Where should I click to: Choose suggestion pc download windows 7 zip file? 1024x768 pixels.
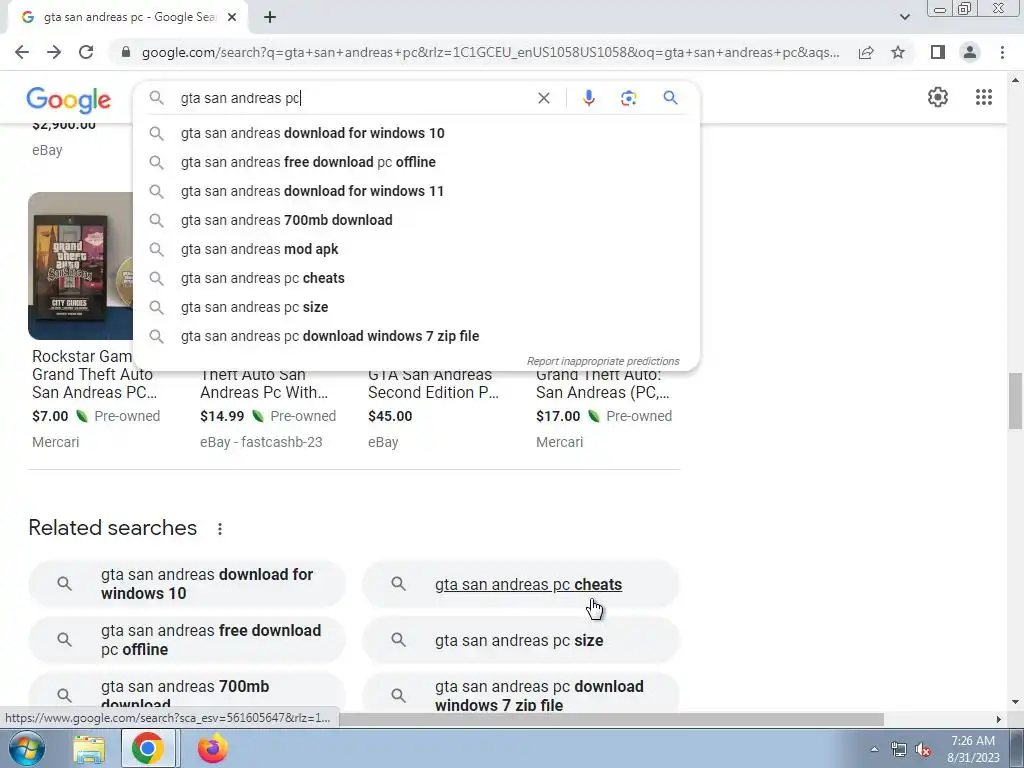click(x=416, y=336)
